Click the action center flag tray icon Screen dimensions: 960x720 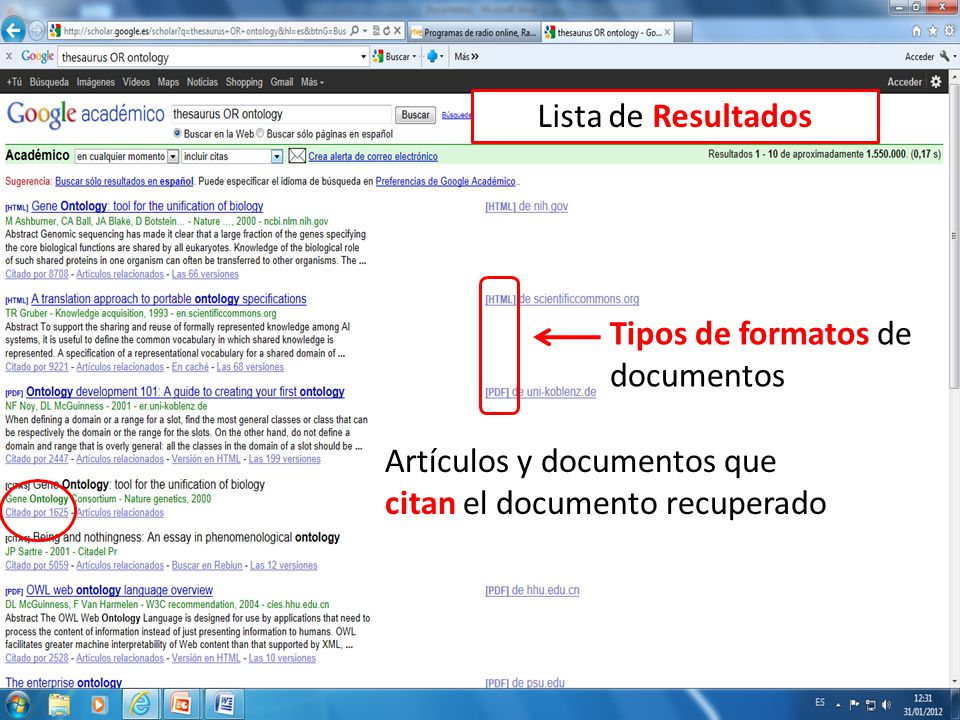[855, 705]
